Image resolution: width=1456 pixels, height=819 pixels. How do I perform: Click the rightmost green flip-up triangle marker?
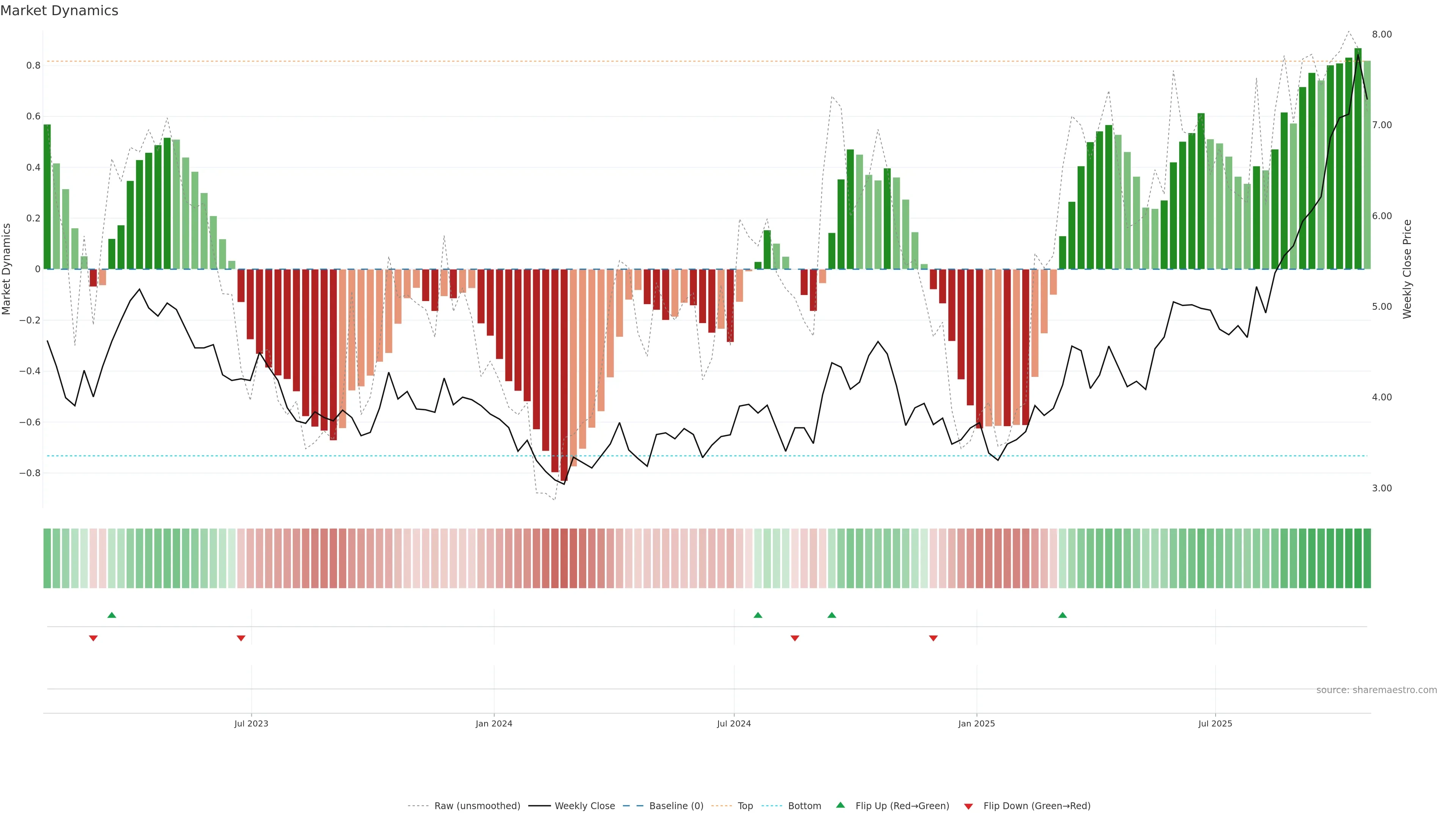click(x=1062, y=615)
